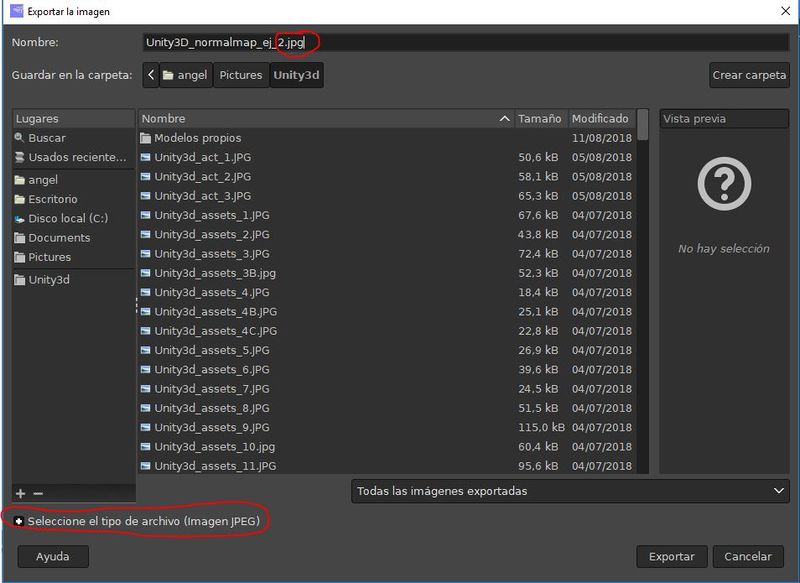Click the plus icon to add a bookmark
Image resolution: width=800 pixels, height=583 pixels.
[20, 493]
